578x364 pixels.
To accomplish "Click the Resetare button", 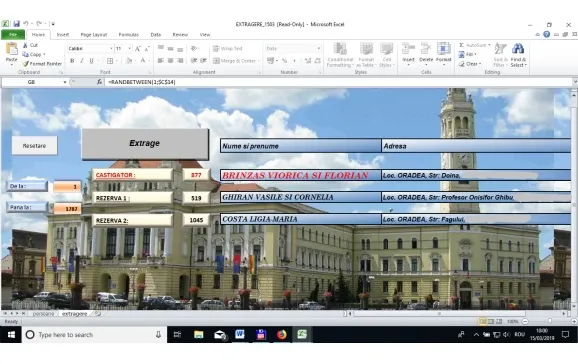I will [34, 146].
